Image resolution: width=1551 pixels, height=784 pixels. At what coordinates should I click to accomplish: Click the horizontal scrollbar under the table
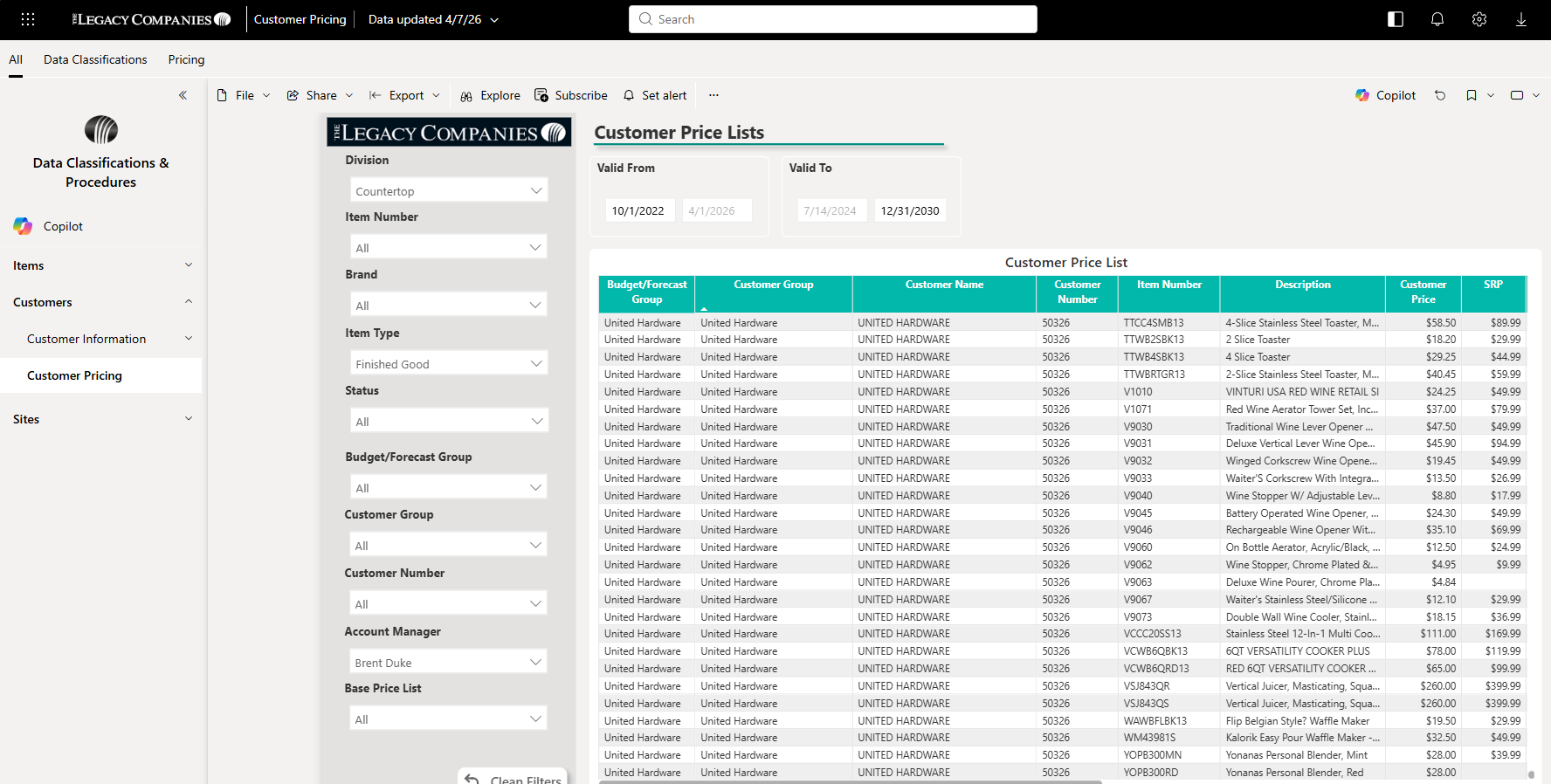[x=851, y=781]
